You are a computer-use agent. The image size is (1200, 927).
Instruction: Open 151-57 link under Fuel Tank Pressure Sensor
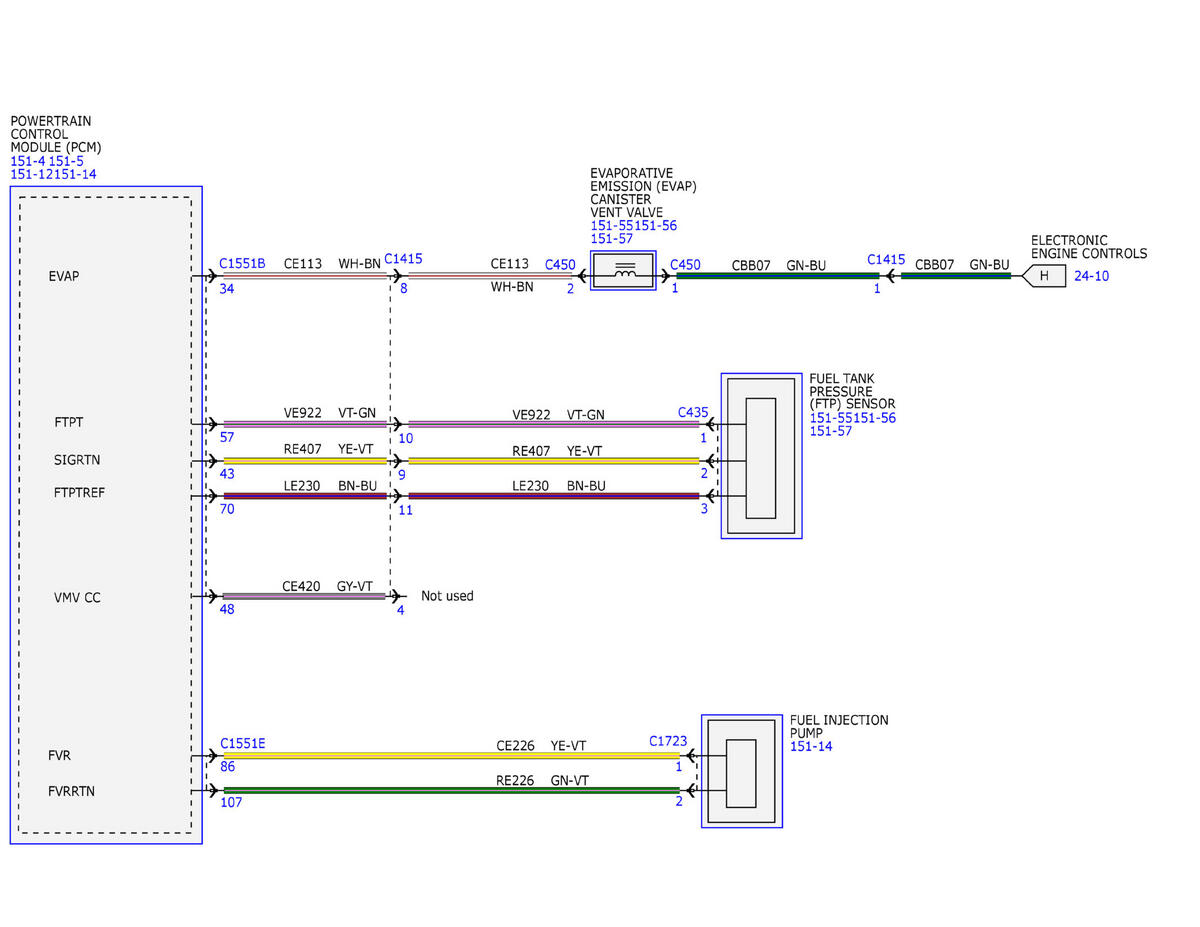(830, 431)
